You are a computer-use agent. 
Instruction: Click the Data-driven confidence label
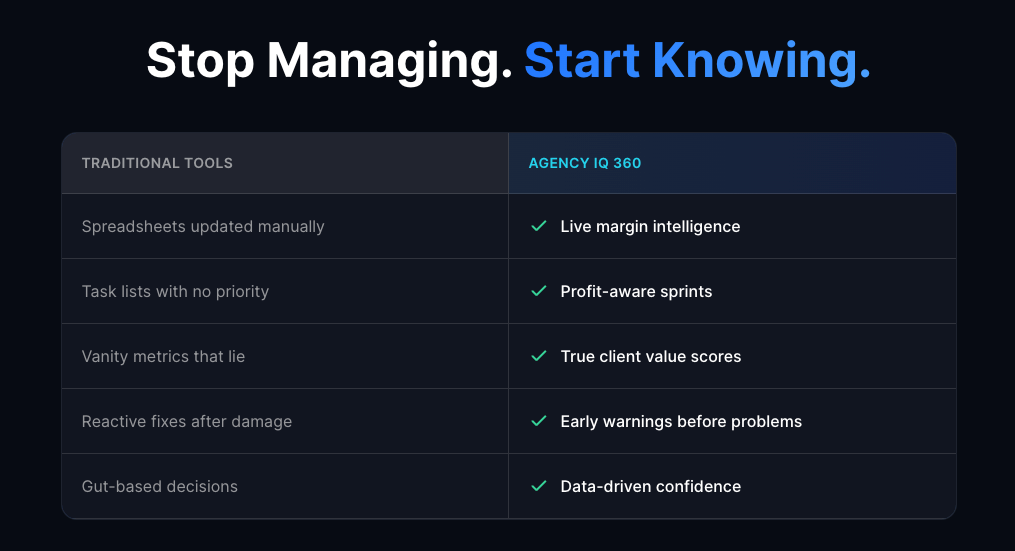(651, 486)
